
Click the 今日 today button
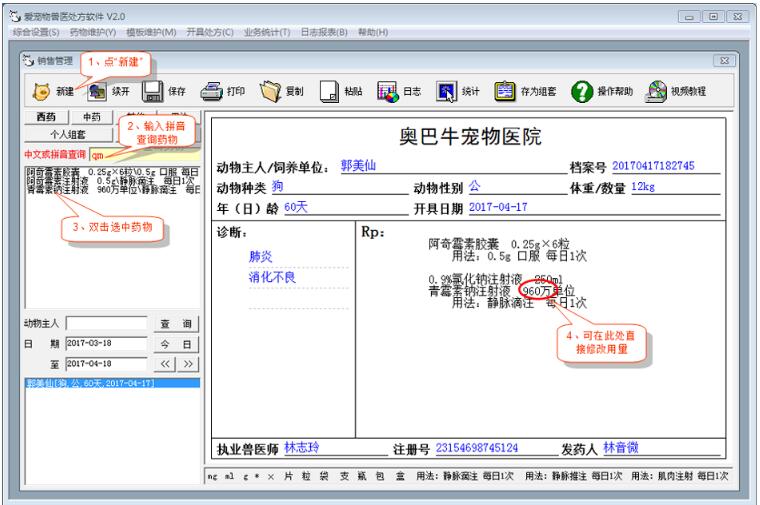pos(176,345)
